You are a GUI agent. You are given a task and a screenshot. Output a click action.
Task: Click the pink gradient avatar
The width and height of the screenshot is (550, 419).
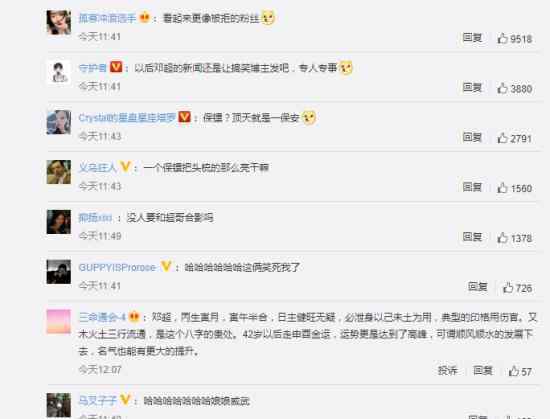pyautogui.click(x=59, y=322)
